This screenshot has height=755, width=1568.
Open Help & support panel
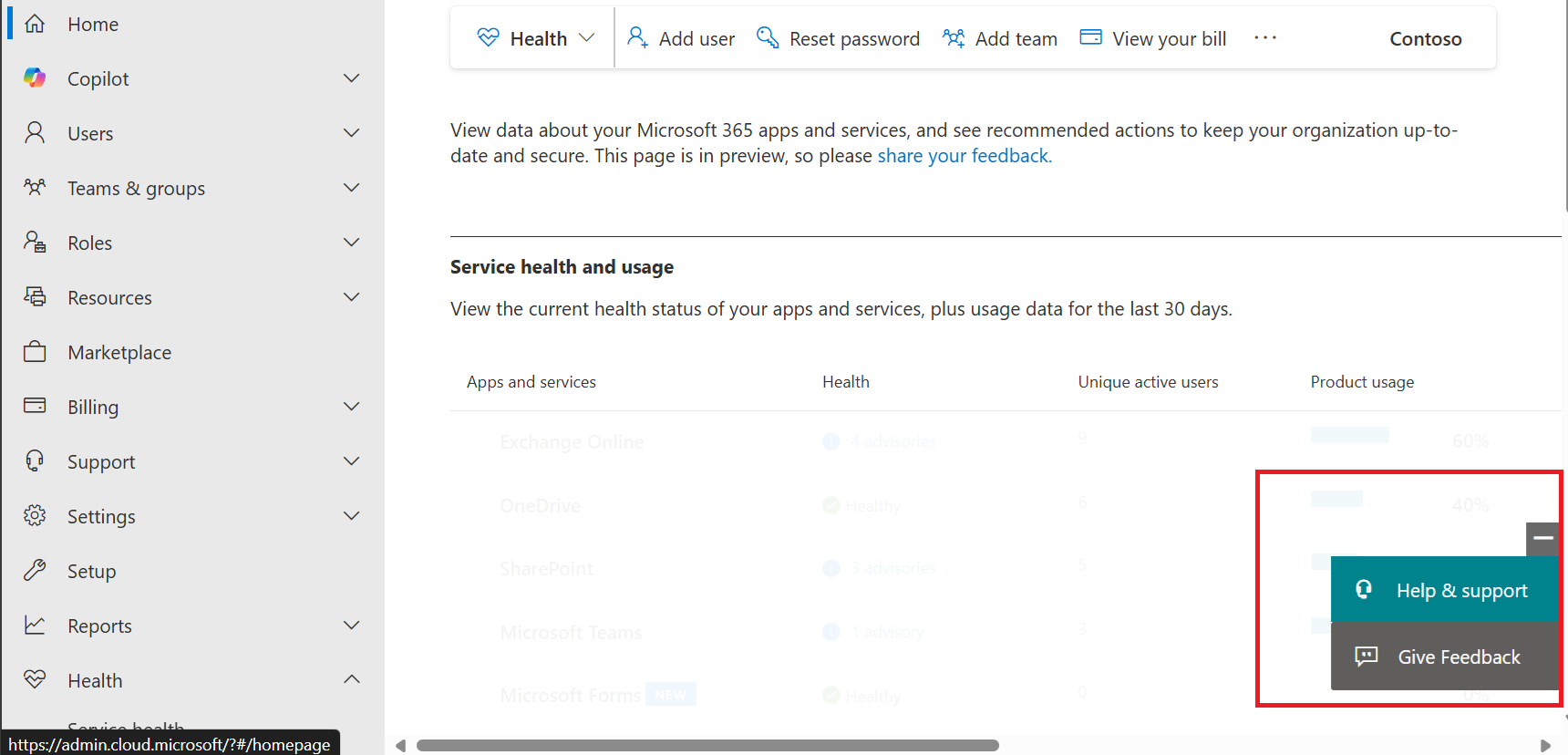click(1445, 589)
